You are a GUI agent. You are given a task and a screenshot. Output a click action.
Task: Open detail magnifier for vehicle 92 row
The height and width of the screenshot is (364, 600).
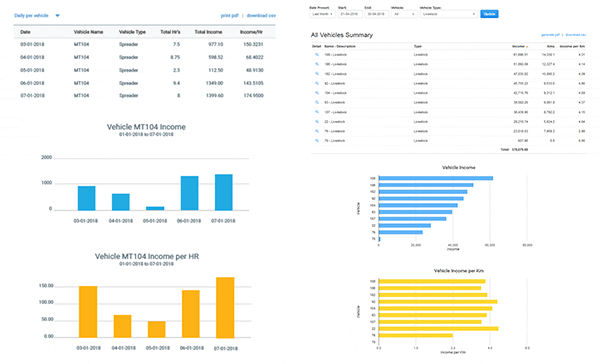click(x=317, y=83)
